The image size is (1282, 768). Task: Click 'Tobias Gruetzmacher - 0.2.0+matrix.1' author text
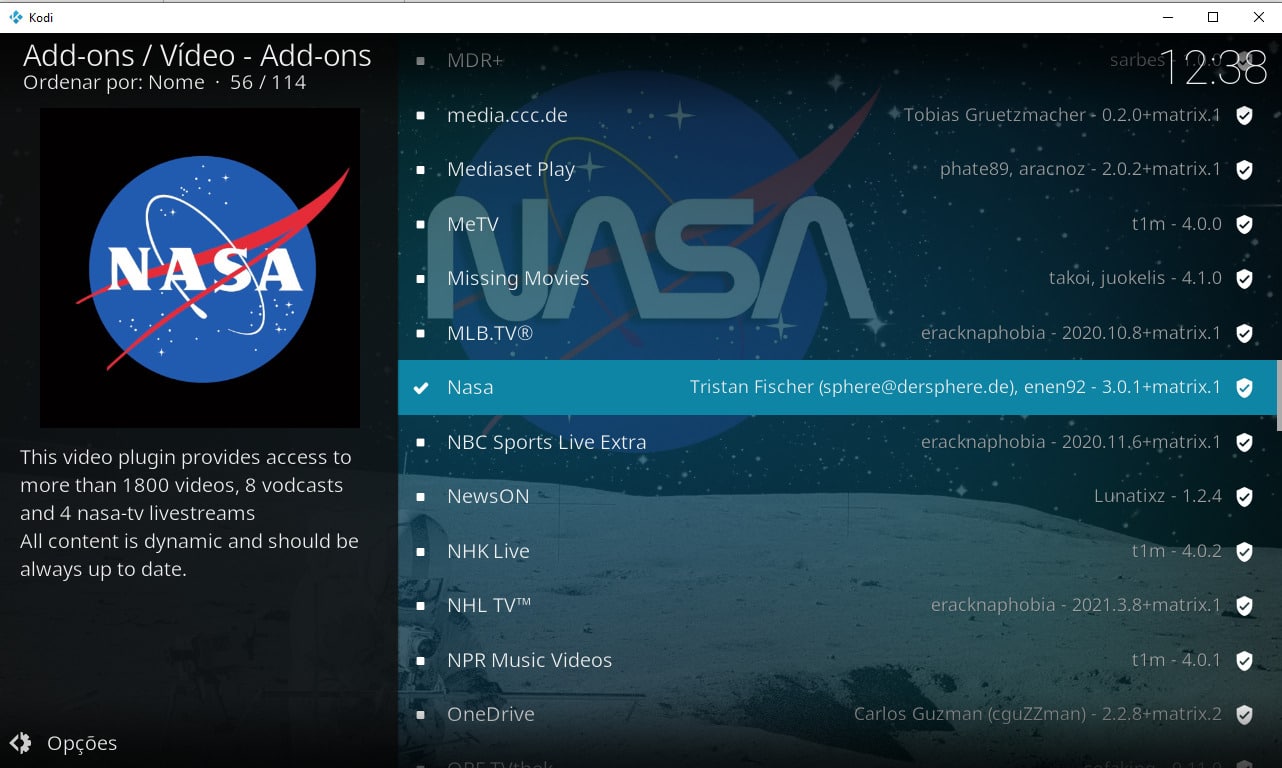tap(1062, 115)
